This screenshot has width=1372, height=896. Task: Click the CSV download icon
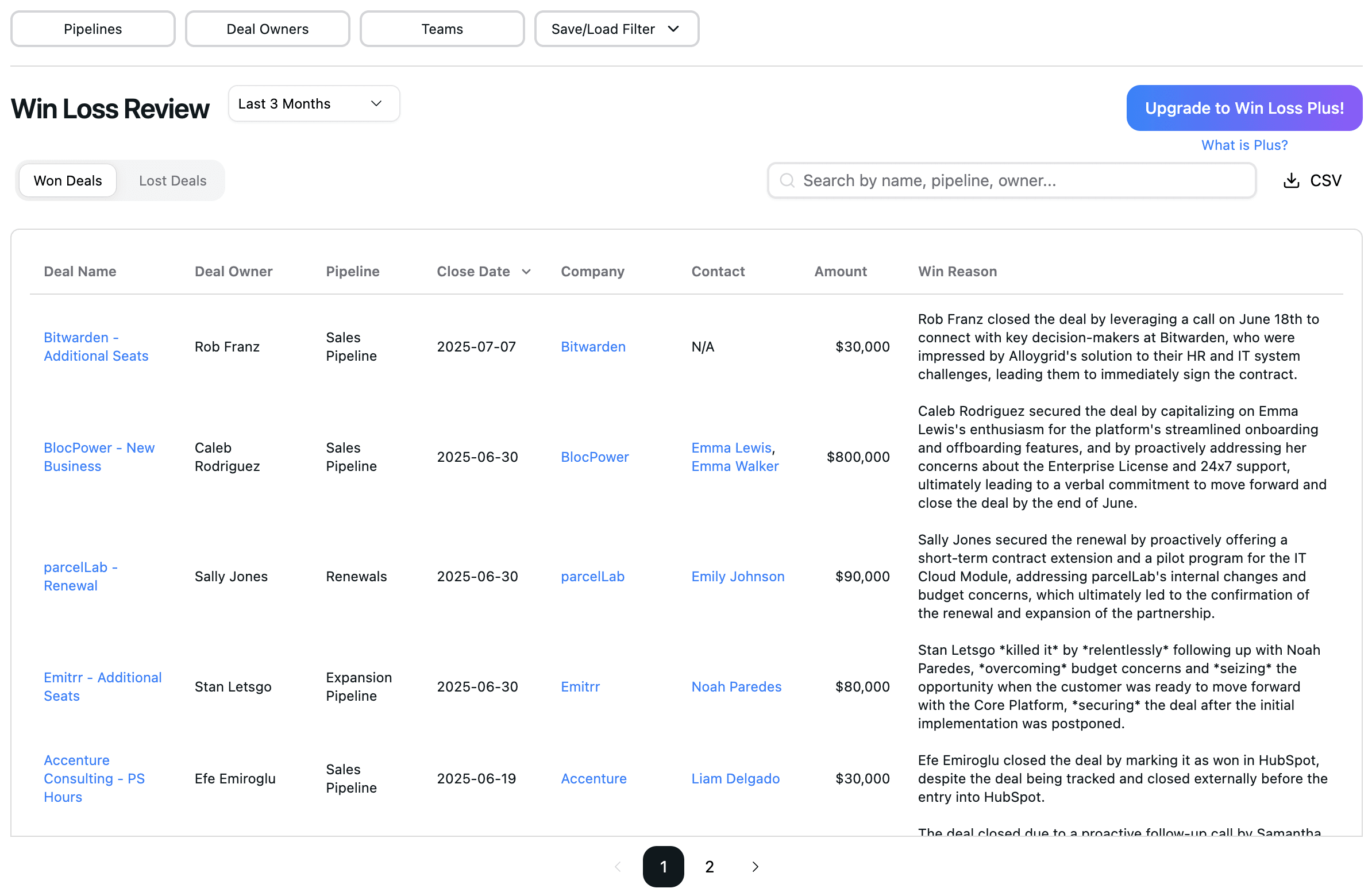(1292, 180)
